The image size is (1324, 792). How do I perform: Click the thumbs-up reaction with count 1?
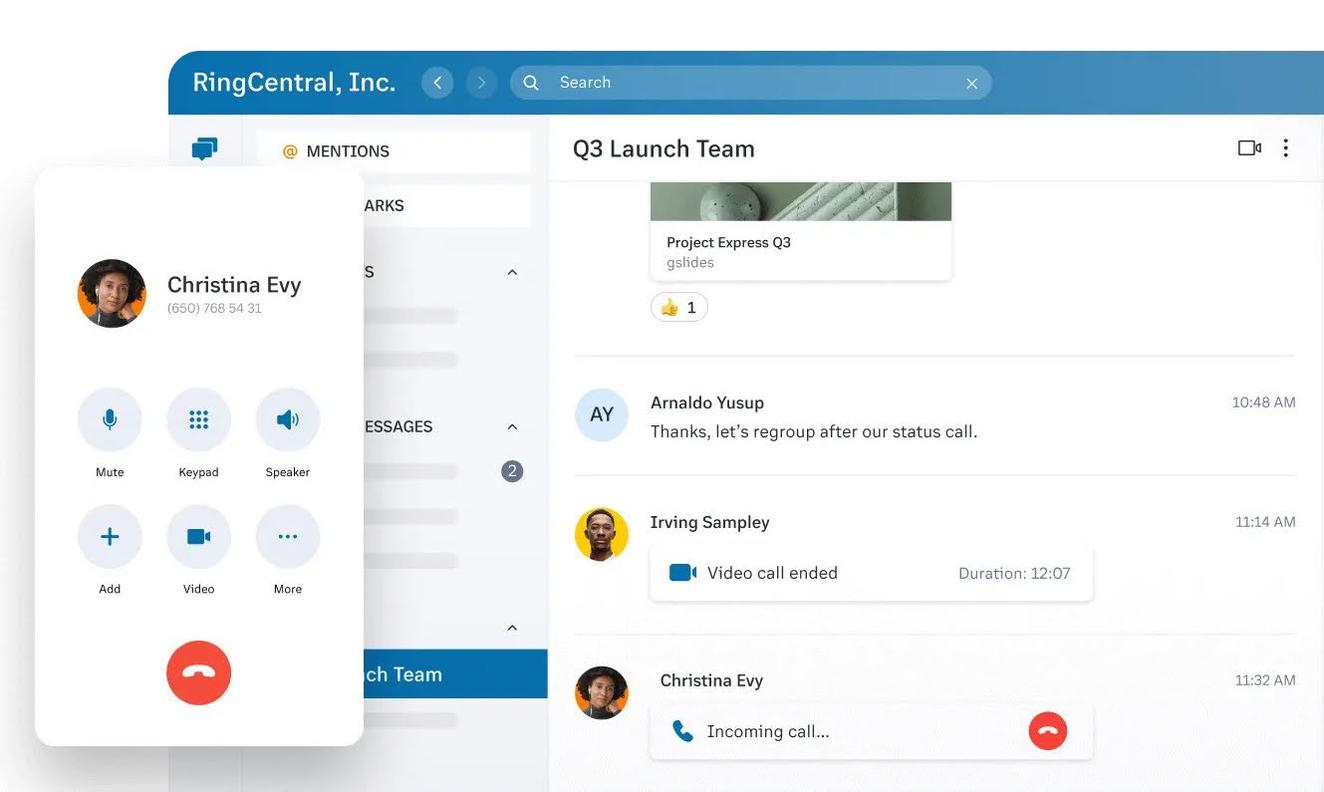click(679, 307)
